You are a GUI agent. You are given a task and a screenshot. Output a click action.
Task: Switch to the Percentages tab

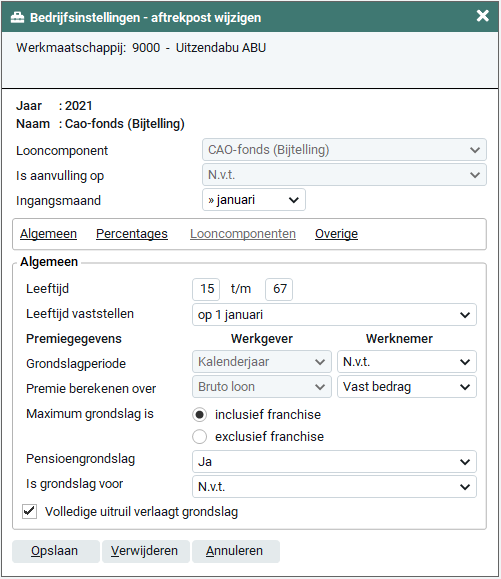coord(132,234)
